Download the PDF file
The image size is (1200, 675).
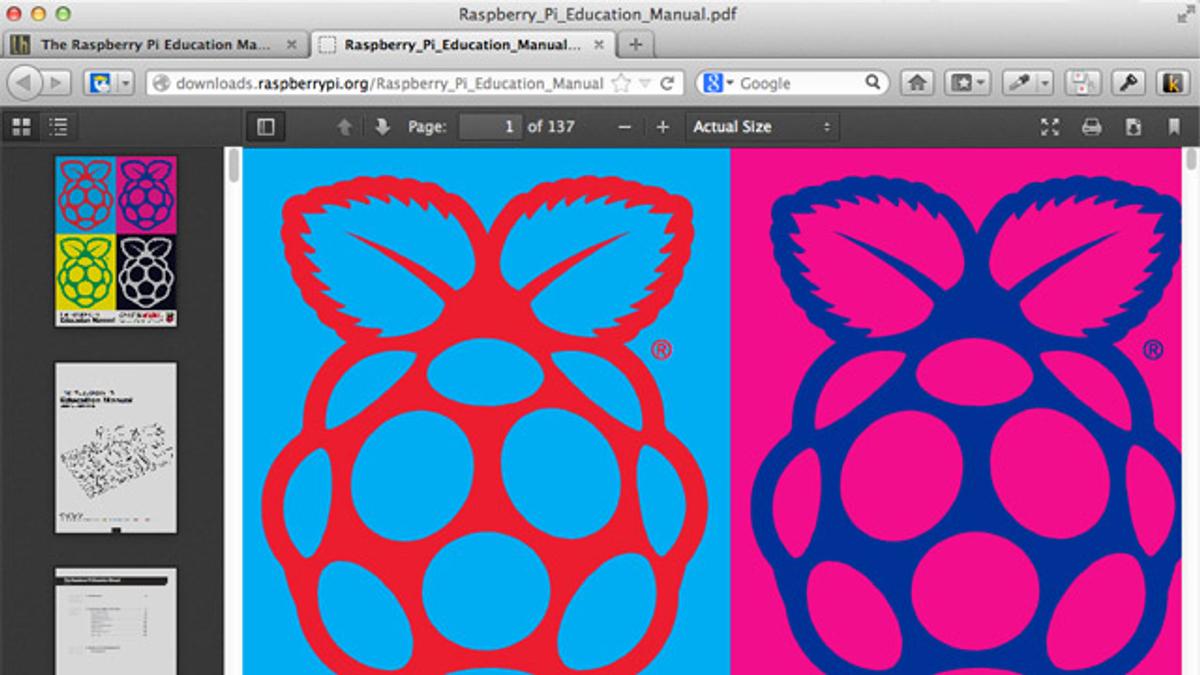1133,127
